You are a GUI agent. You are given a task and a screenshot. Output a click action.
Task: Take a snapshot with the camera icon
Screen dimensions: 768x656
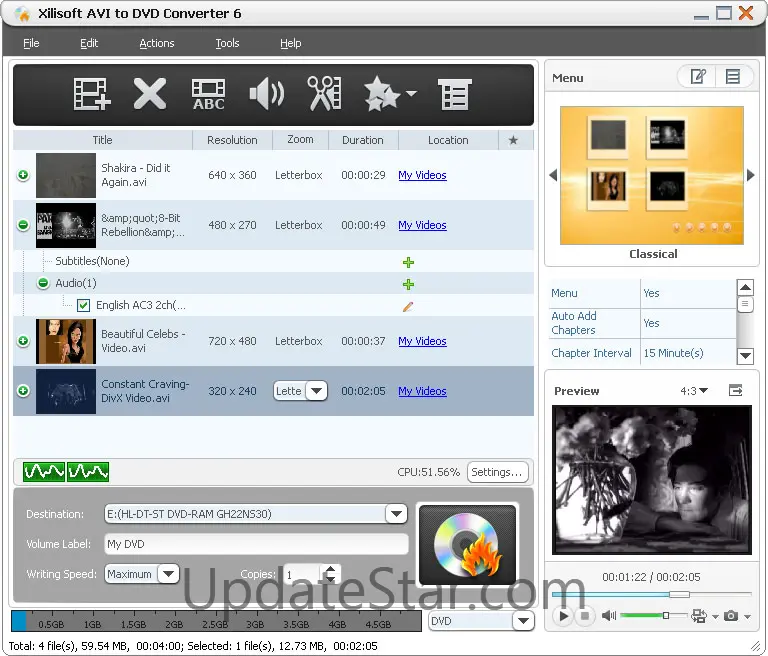click(731, 616)
